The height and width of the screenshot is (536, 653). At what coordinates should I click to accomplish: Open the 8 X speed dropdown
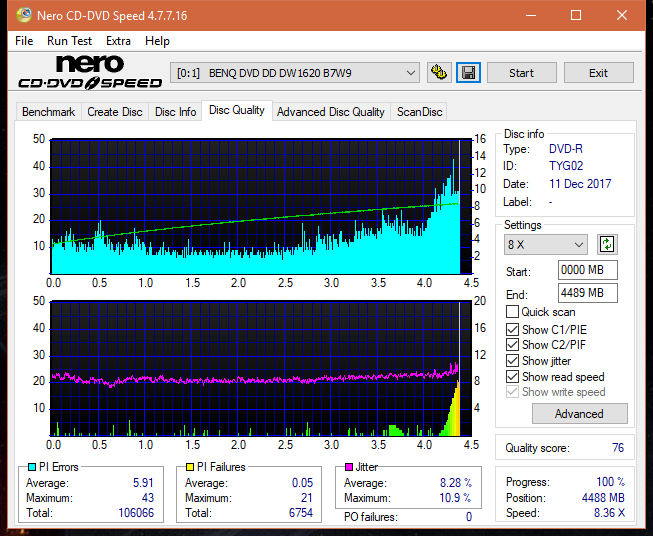coord(546,244)
